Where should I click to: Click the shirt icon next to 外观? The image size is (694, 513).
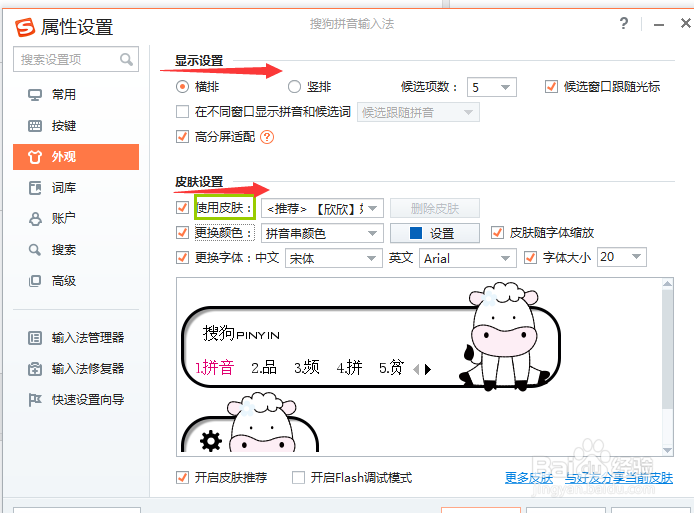click(x=35, y=157)
